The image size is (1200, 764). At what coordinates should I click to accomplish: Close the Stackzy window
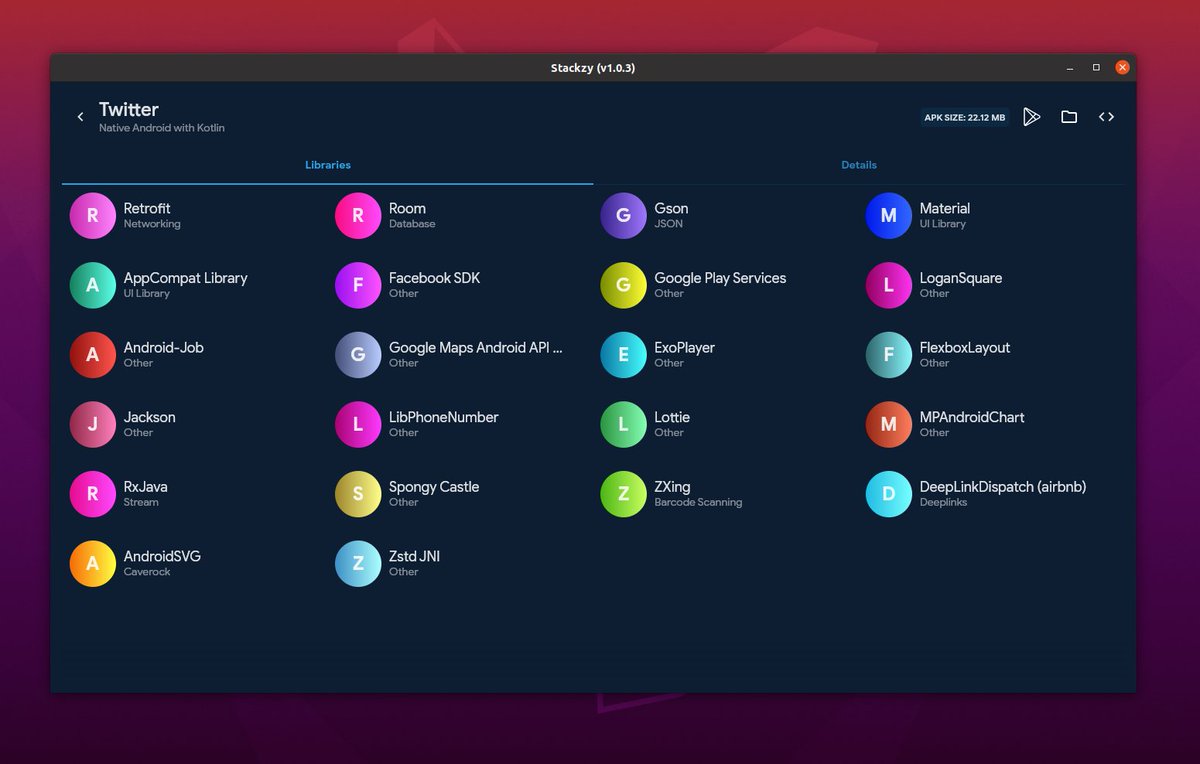click(1122, 68)
